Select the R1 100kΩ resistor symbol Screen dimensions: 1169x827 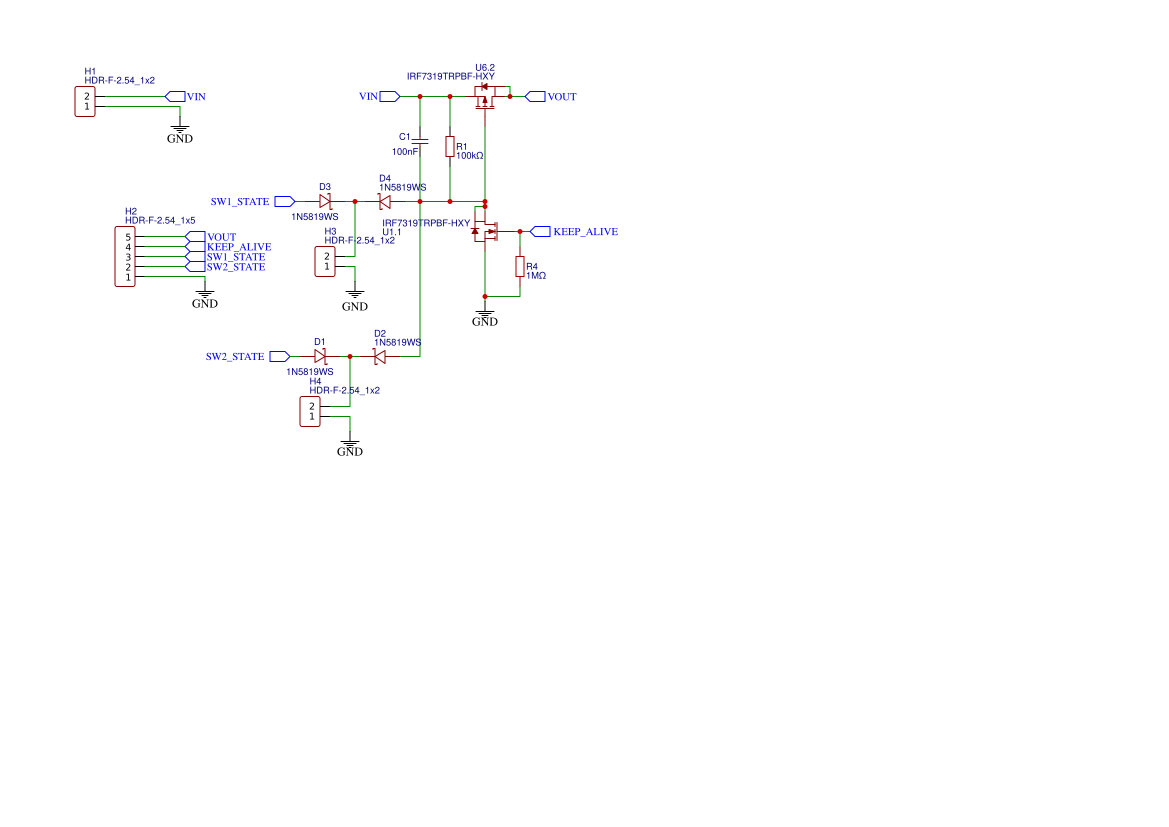[x=448, y=147]
